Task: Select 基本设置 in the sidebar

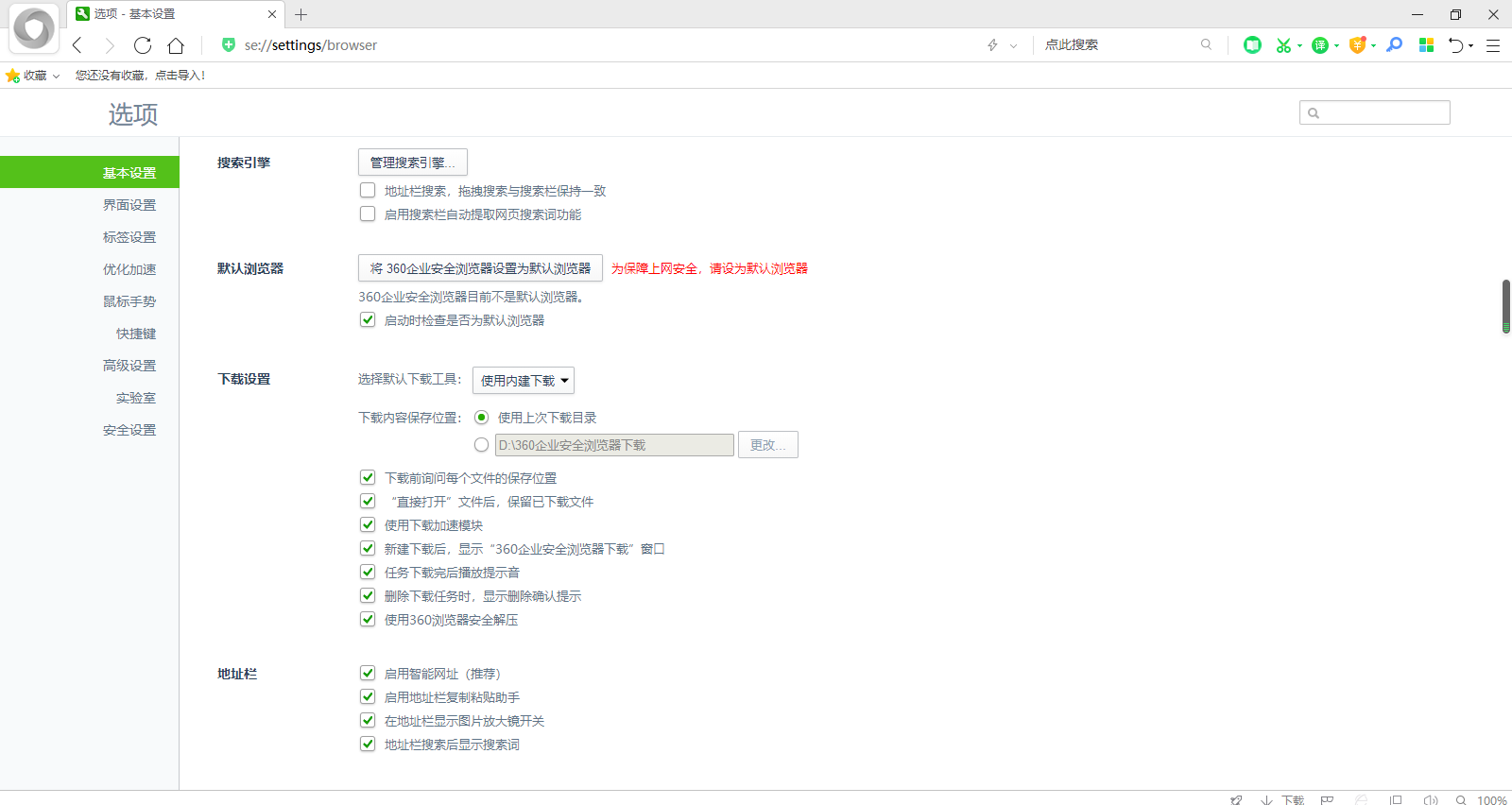Action: pos(90,172)
